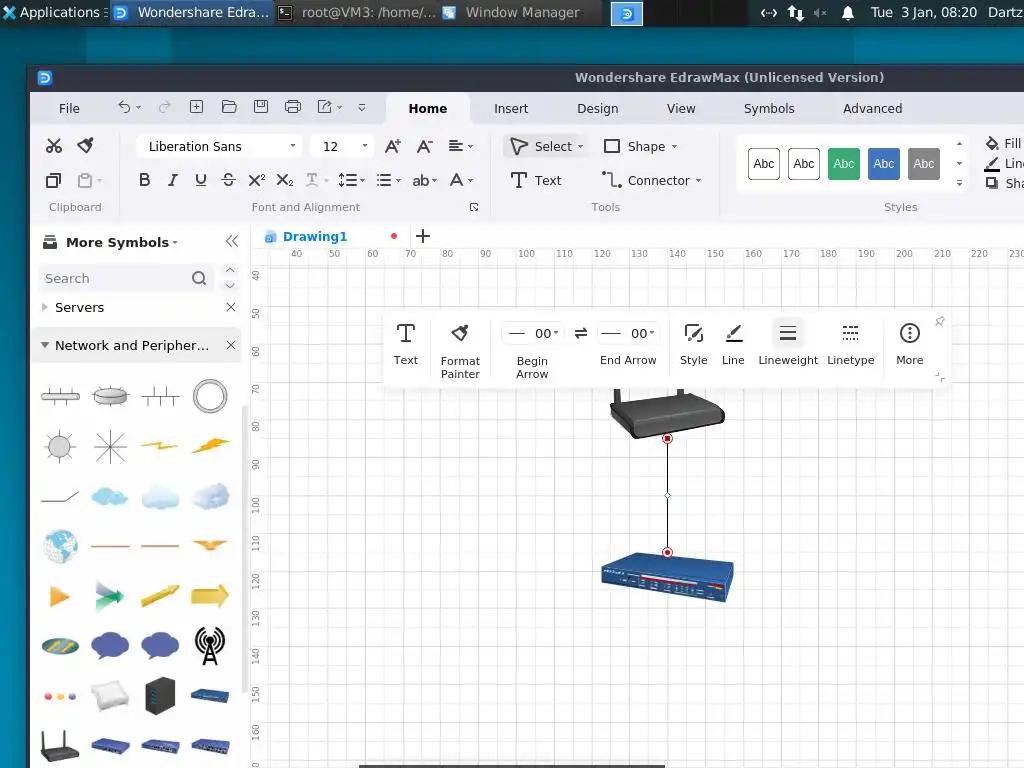Select the Text tool in Tools
1024x768 pixels.
(x=536, y=180)
